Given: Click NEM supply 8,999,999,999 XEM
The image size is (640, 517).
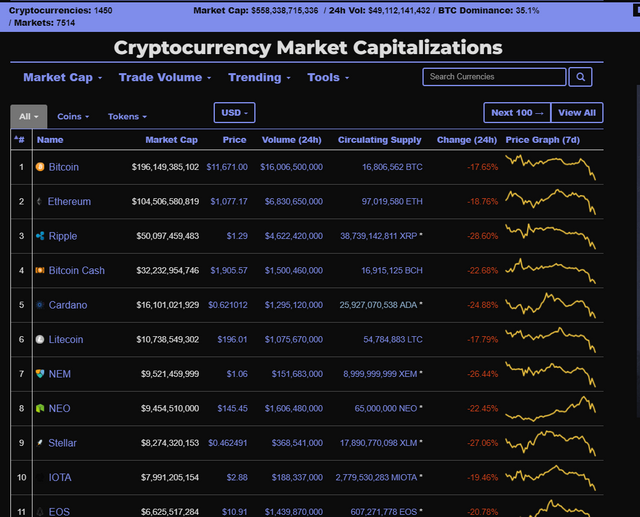Looking at the screenshot, I should [x=380, y=374].
